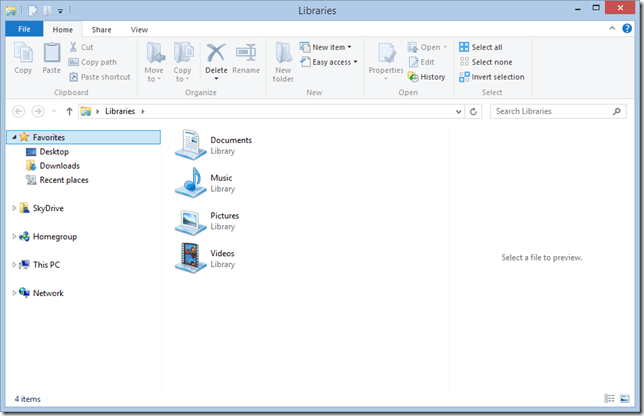Click Select none in the ribbon

pos(486,62)
